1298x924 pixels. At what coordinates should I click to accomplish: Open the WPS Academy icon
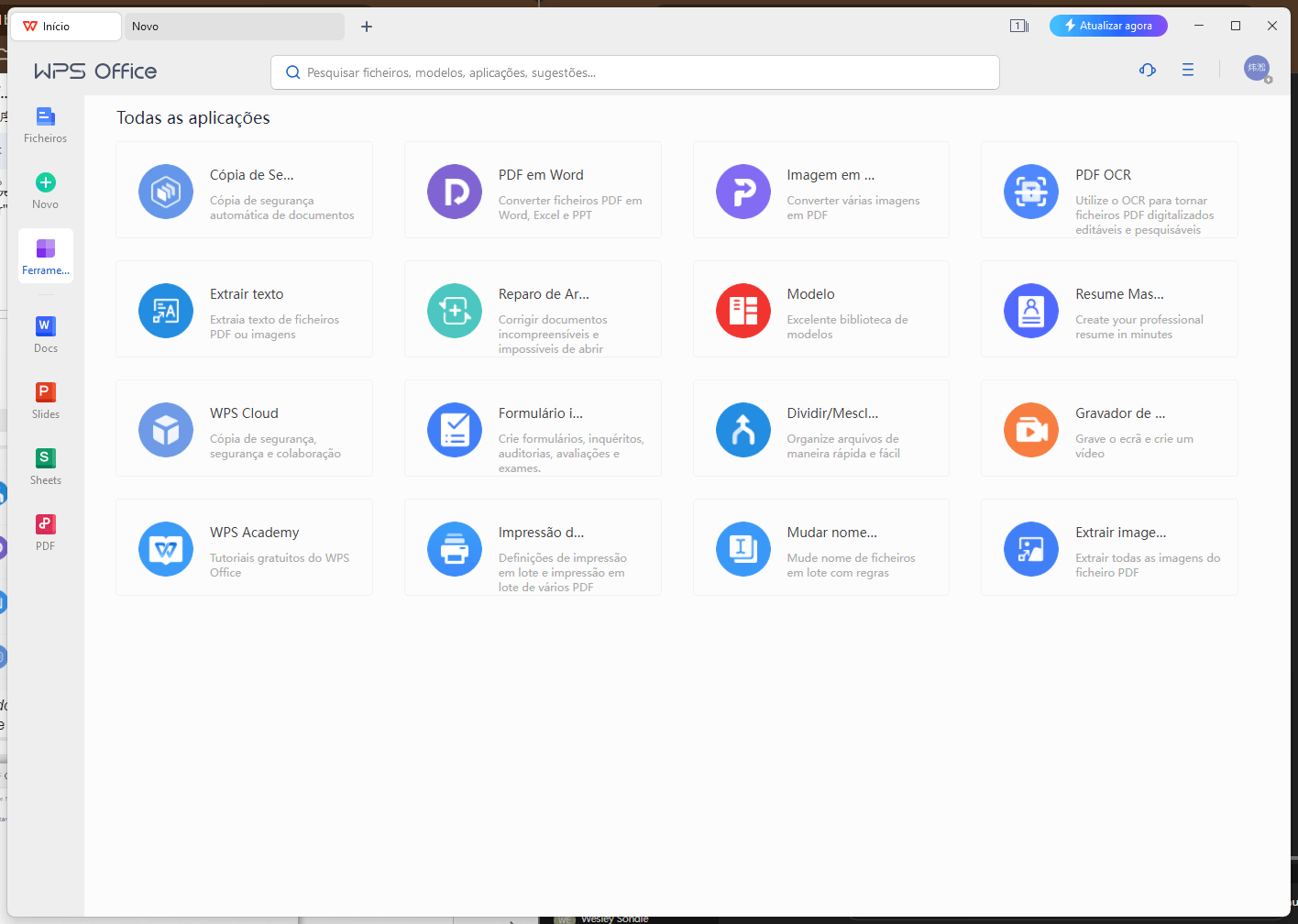click(x=166, y=549)
